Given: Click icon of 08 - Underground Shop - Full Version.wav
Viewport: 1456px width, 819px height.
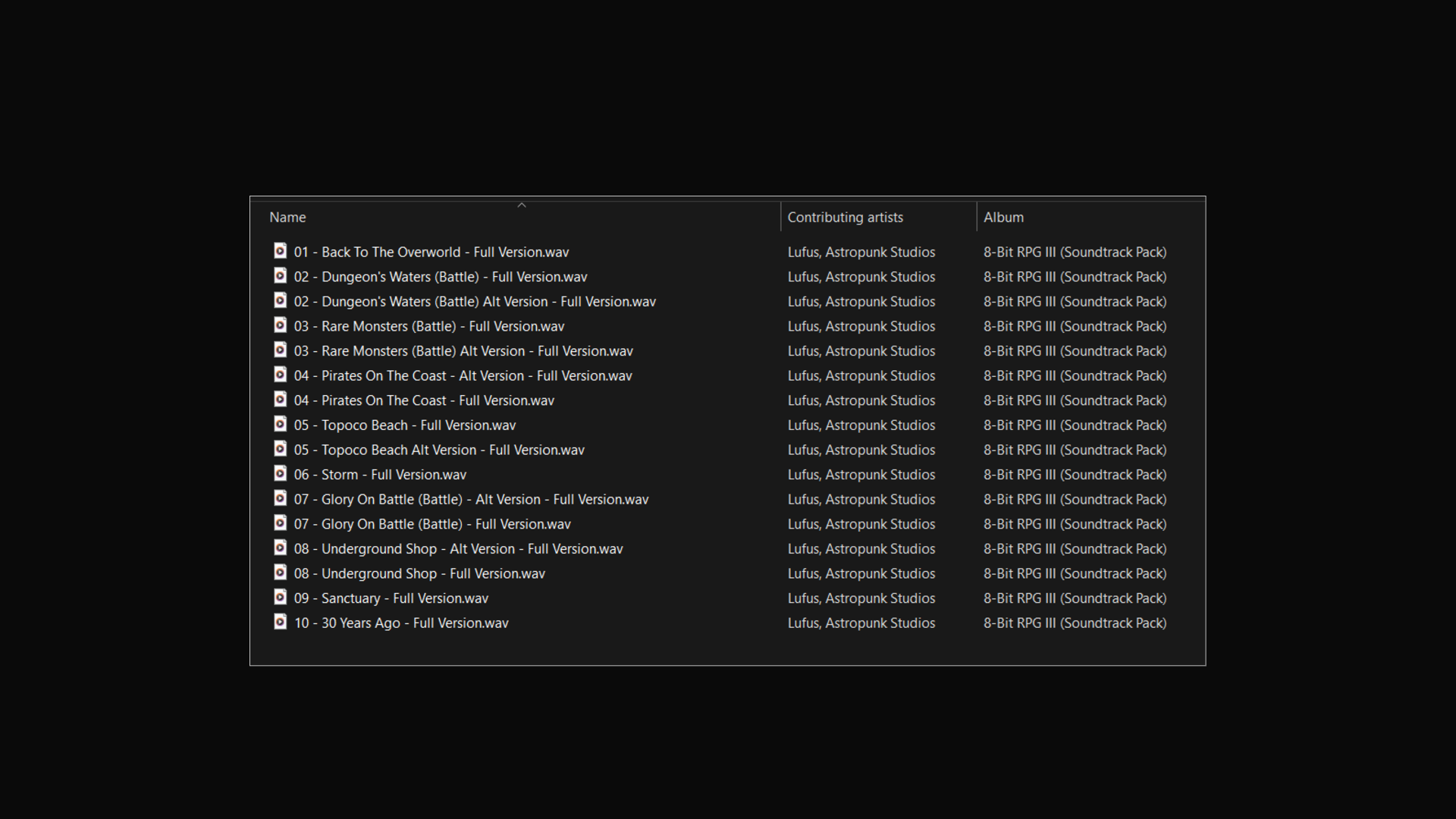Looking at the screenshot, I should (x=280, y=573).
